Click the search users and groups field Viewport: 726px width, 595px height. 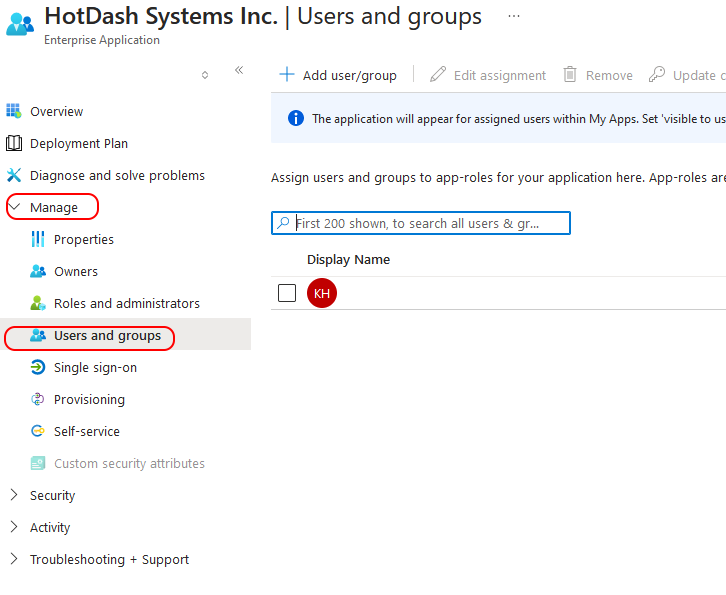[420, 223]
